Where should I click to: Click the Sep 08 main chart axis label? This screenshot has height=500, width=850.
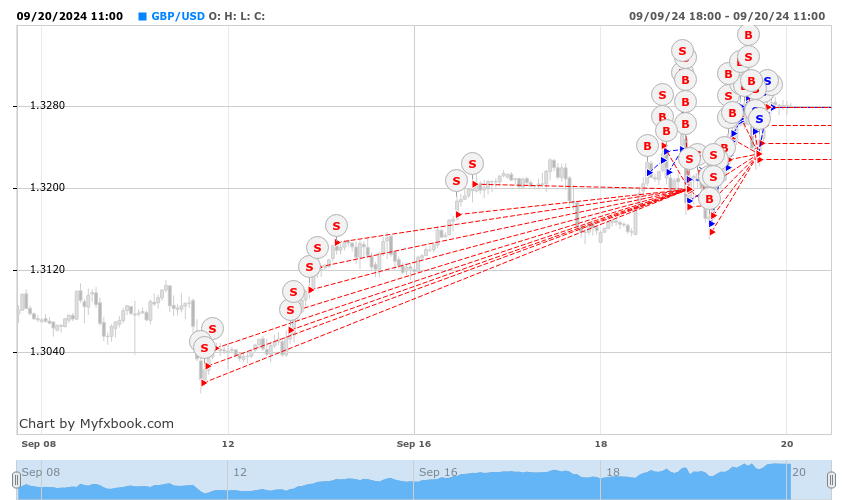coord(38,444)
